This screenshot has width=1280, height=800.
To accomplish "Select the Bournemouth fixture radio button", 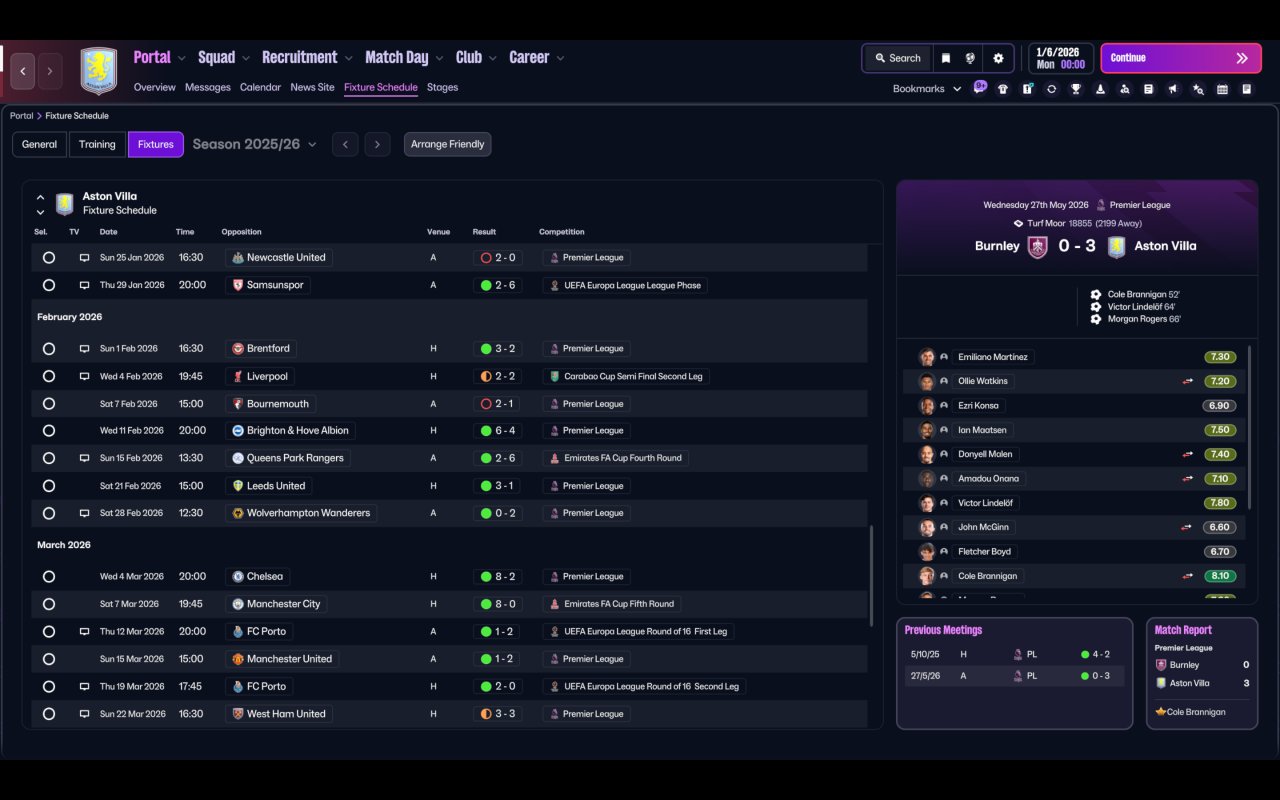I will (x=49, y=404).
